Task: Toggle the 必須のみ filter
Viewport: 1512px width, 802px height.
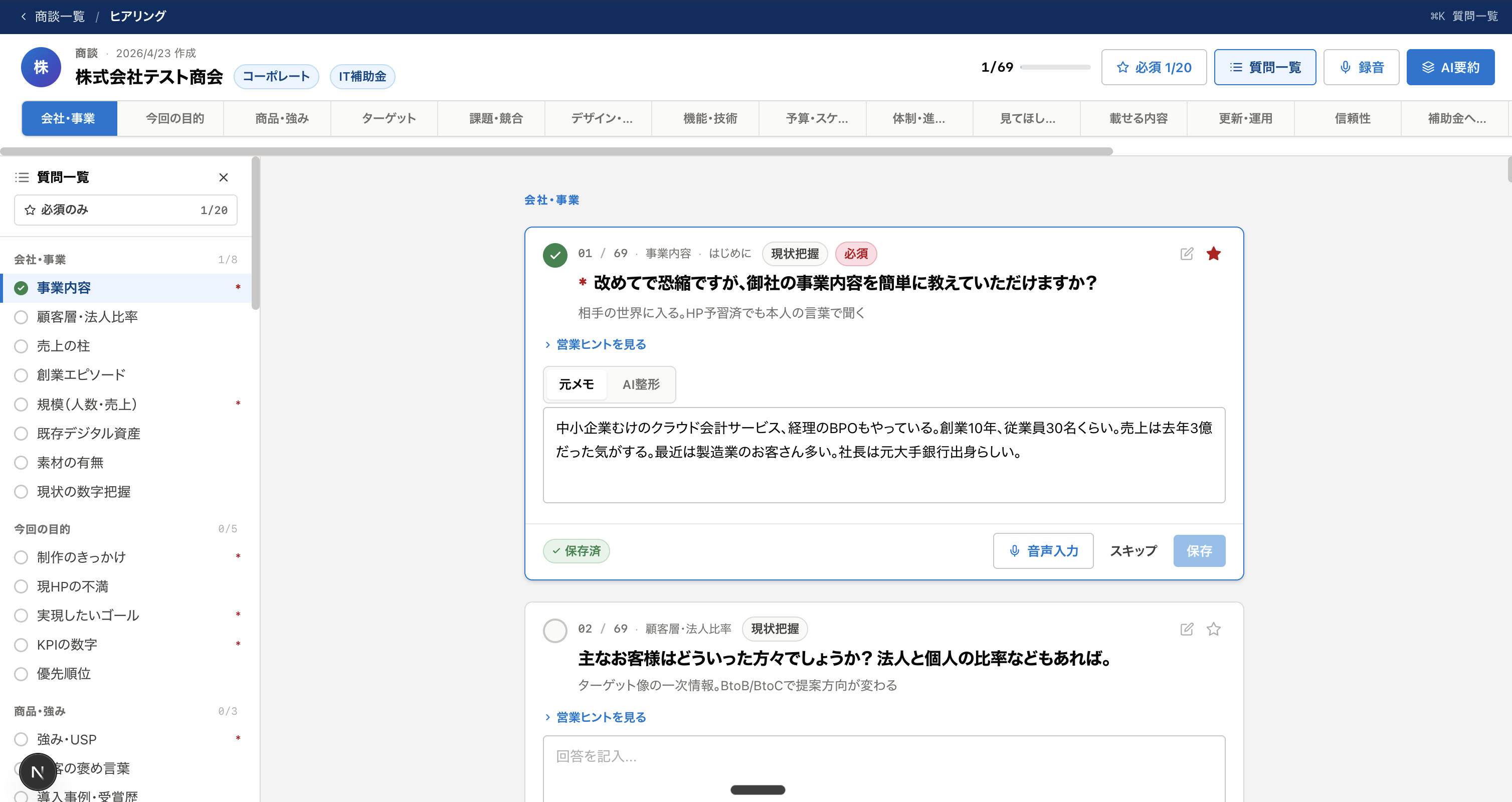Action: click(x=125, y=210)
